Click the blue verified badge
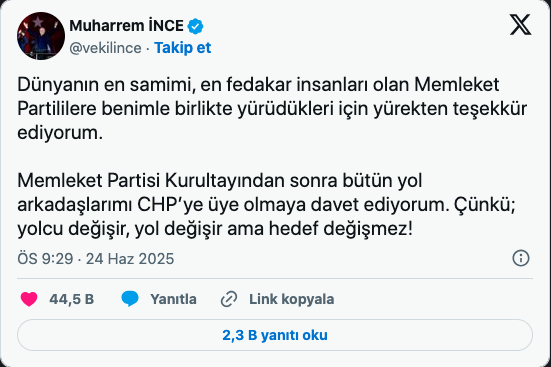Screen dimensions: 551x367 (x=195, y=26)
